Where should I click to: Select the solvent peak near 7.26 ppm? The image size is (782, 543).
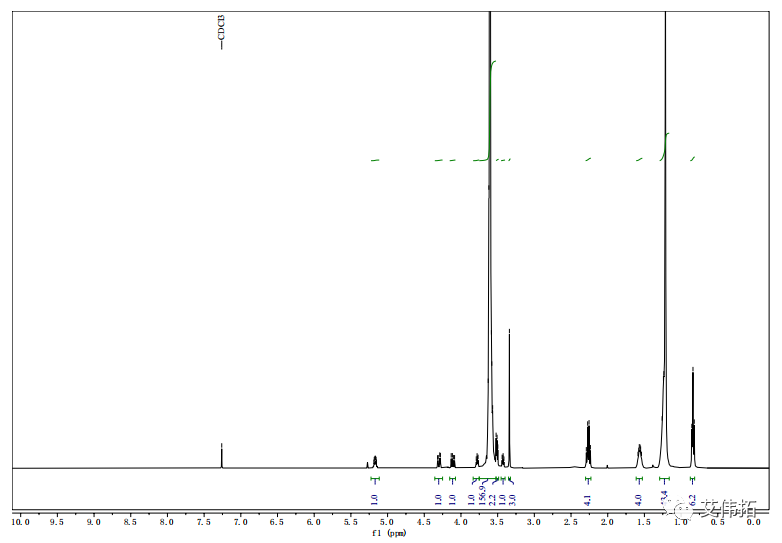click(x=221, y=455)
